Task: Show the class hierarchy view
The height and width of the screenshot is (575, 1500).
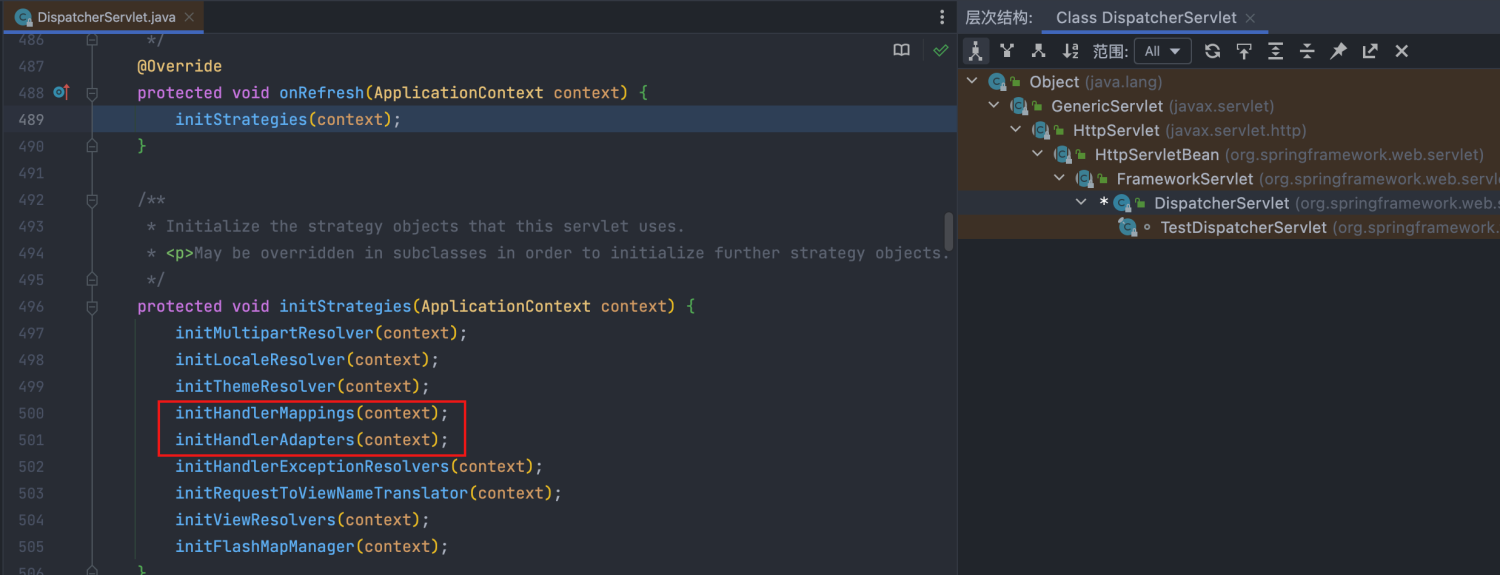Action: (975, 51)
